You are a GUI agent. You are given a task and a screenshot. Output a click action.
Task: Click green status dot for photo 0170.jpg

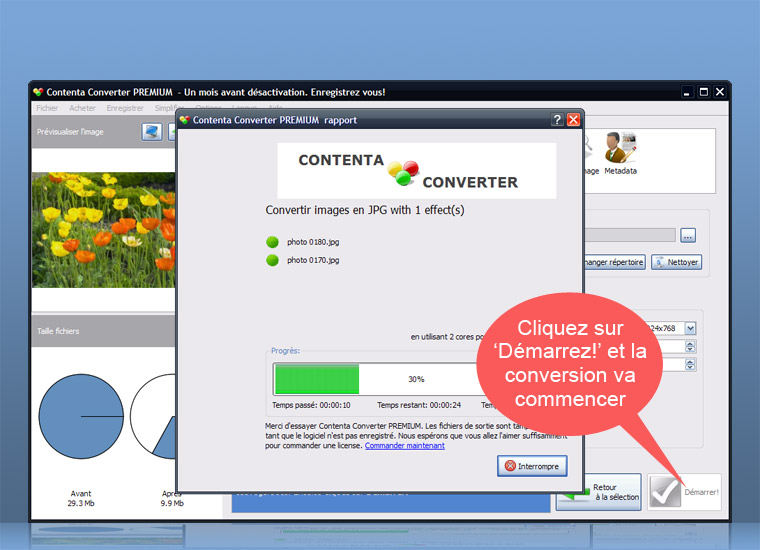pyautogui.click(x=272, y=260)
